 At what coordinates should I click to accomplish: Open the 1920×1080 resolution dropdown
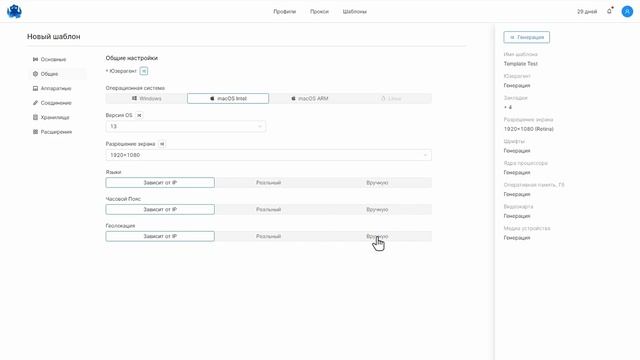(269, 155)
